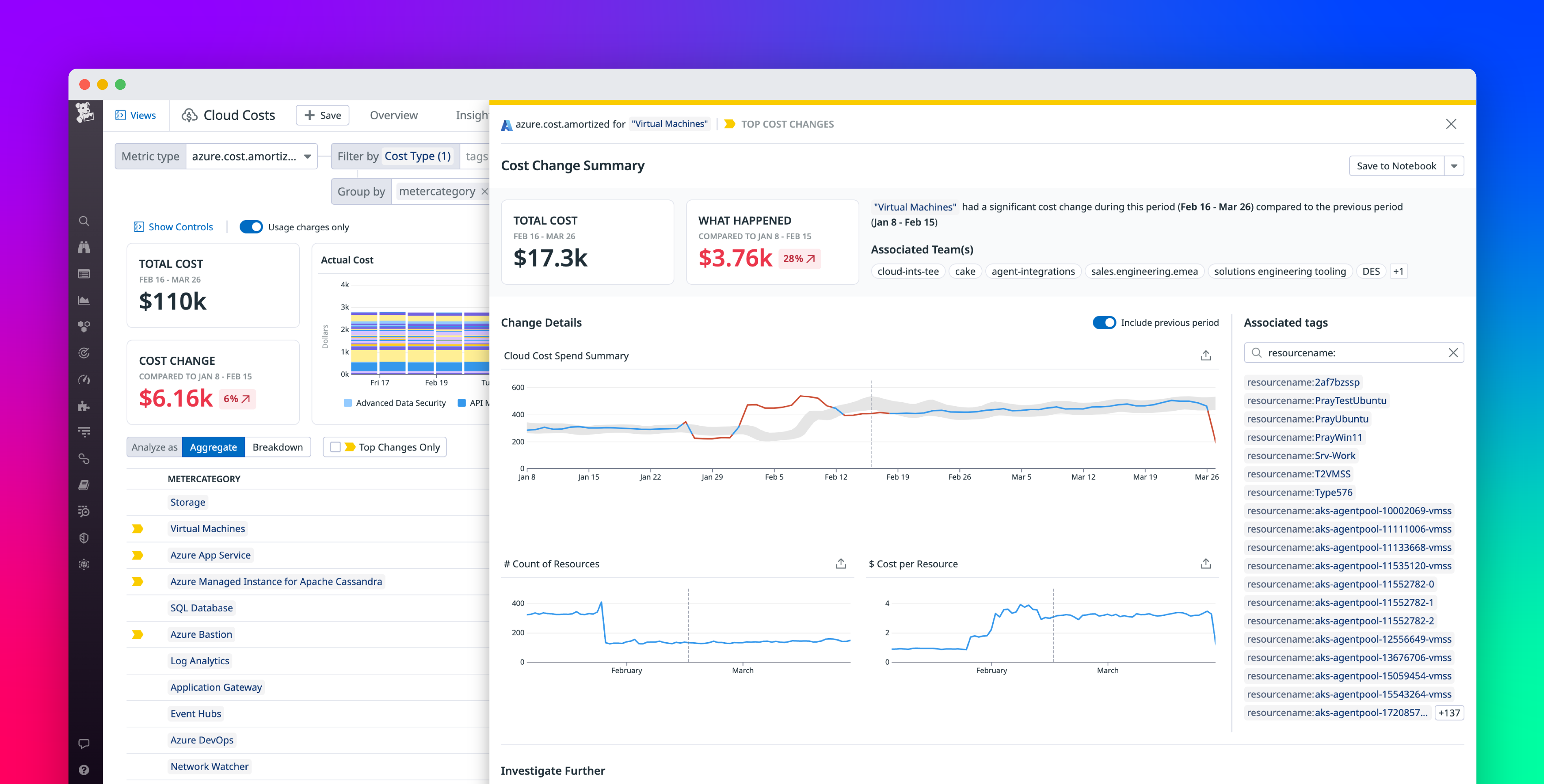The width and height of the screenshot is (1544, 784).
Task: Click the Save button next to Cloud Costs
Action: pos(322,115)
